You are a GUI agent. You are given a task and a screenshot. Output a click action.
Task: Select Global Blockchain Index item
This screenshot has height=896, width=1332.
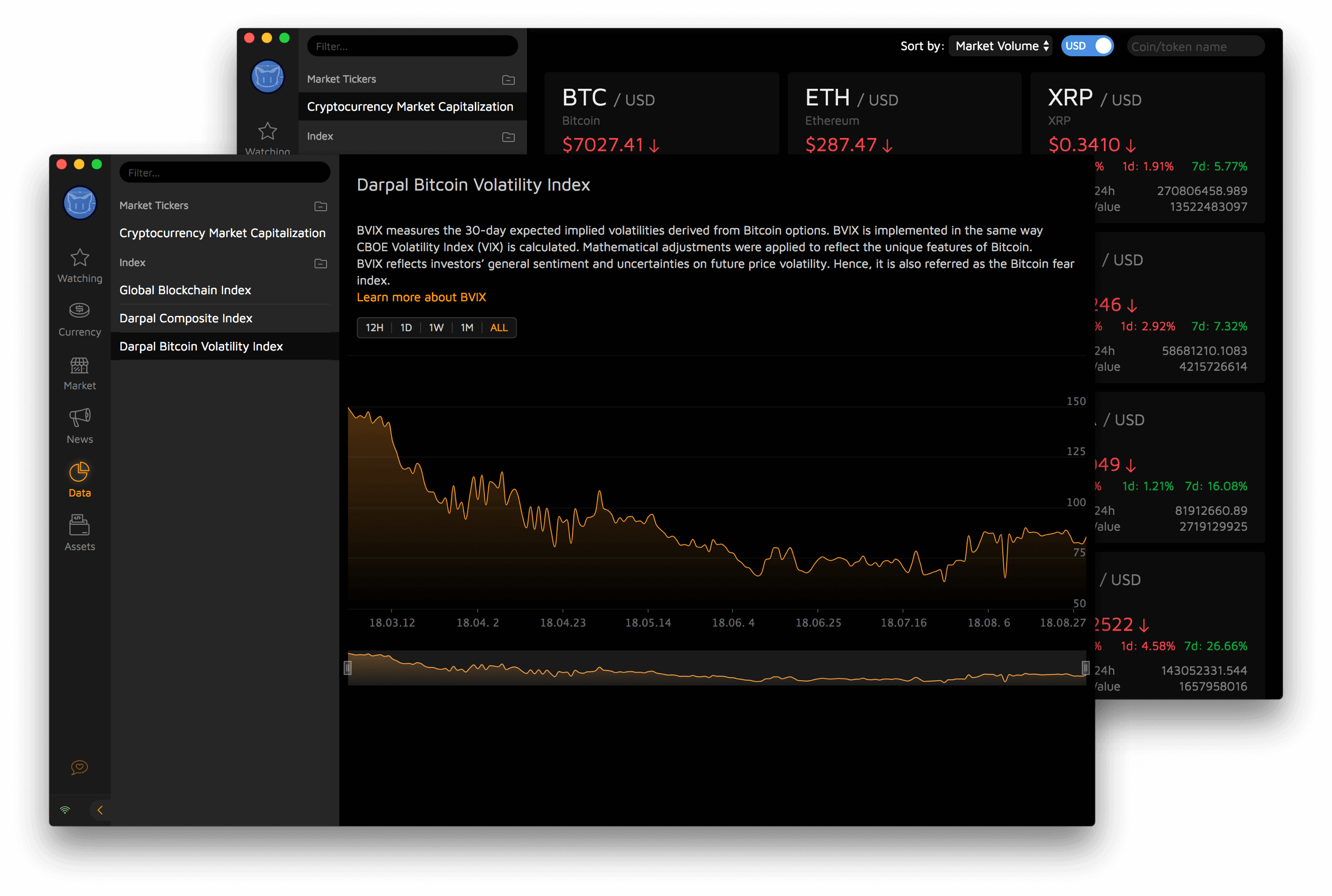pyautogui.click(x=185, y=290)
